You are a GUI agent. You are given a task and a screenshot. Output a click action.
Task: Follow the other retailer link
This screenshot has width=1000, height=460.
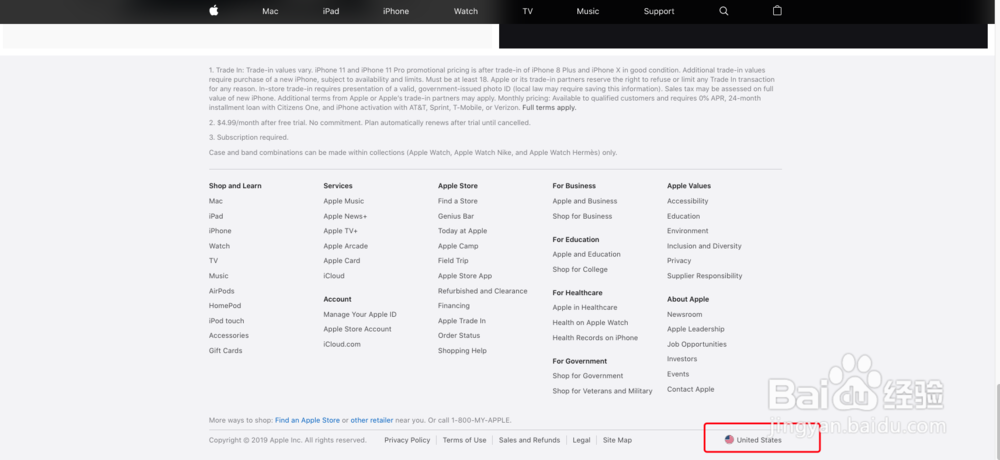[372, 420]
